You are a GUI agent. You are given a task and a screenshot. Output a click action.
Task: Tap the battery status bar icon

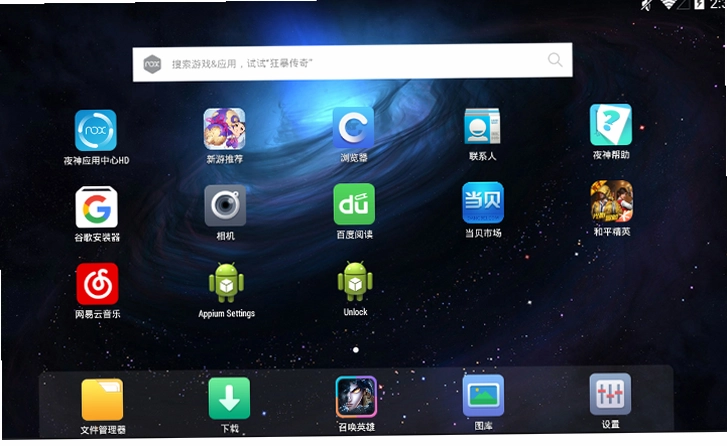pyautogui.click(x=699, y=4)
